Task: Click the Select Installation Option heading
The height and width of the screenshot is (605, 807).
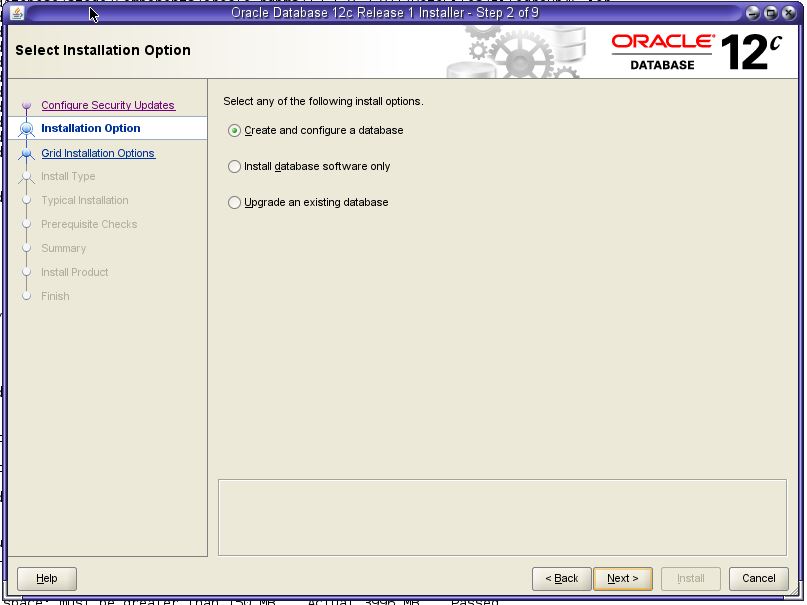Action: (103, 50)
